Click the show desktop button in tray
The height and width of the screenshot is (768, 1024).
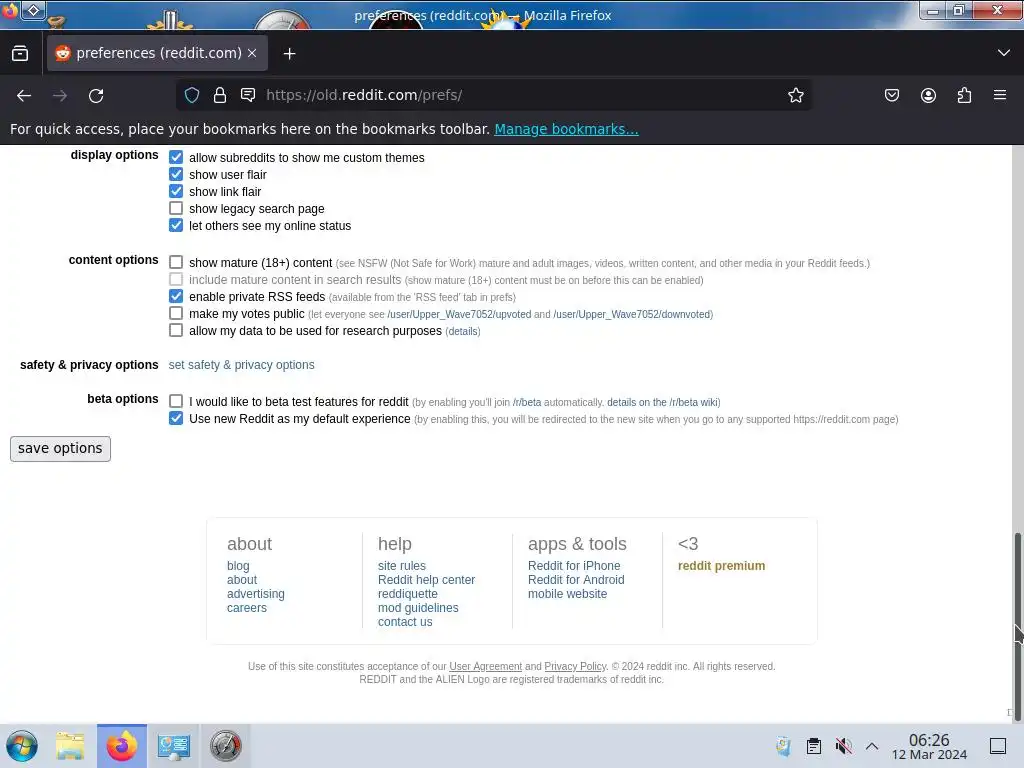click(998, 746)
